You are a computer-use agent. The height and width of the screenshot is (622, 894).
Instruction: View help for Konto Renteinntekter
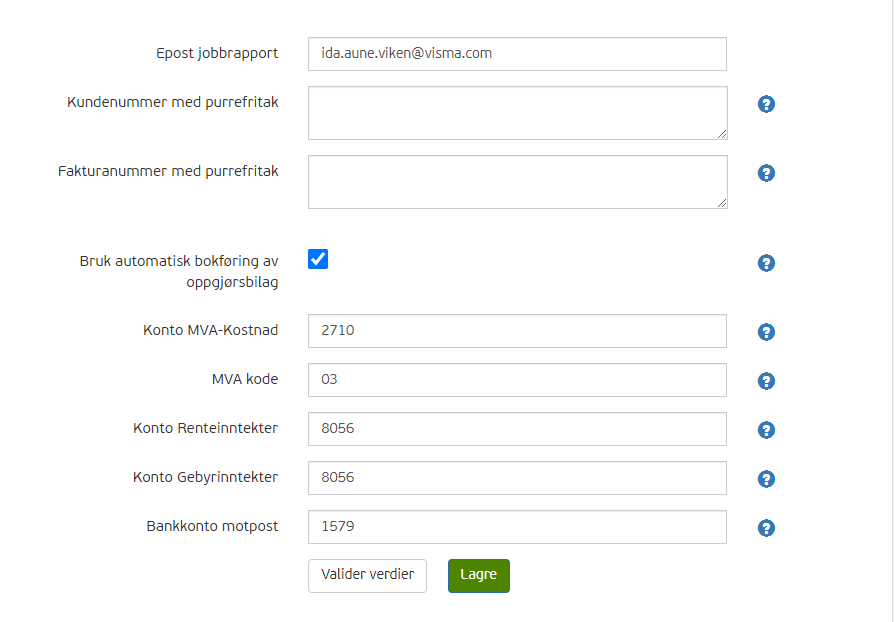(766, 430)
